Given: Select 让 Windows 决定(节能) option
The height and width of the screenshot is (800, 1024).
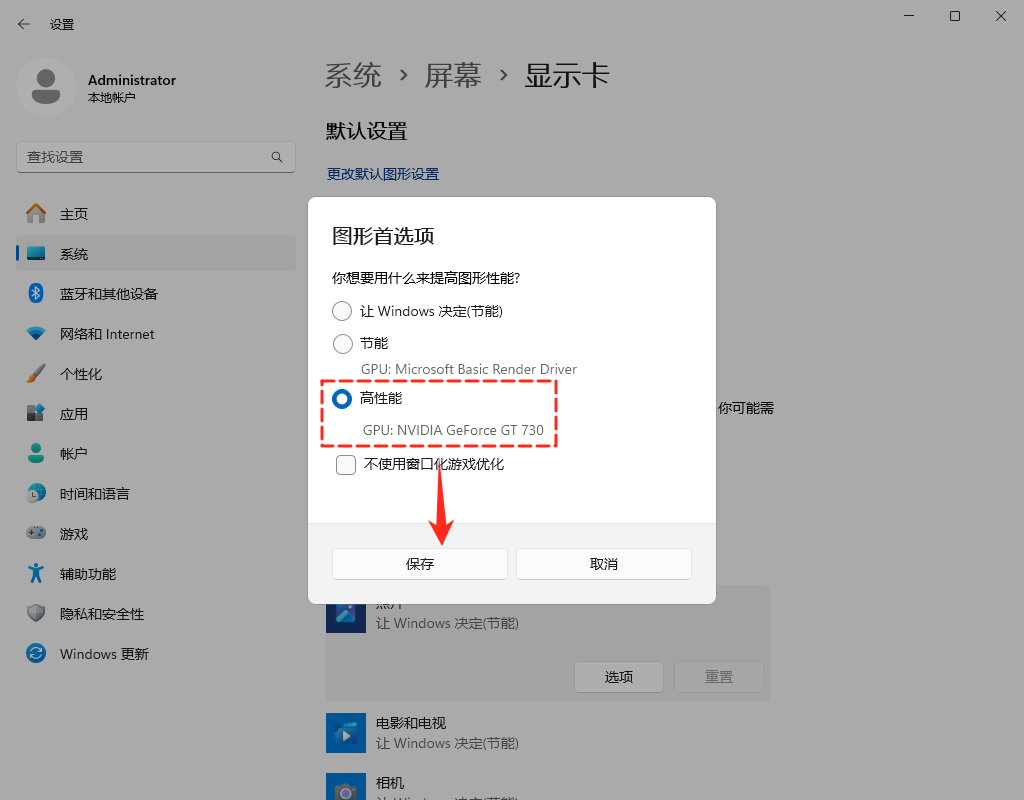Looking at the screenshot, I should pyautogui.click(x=341, y=311).
